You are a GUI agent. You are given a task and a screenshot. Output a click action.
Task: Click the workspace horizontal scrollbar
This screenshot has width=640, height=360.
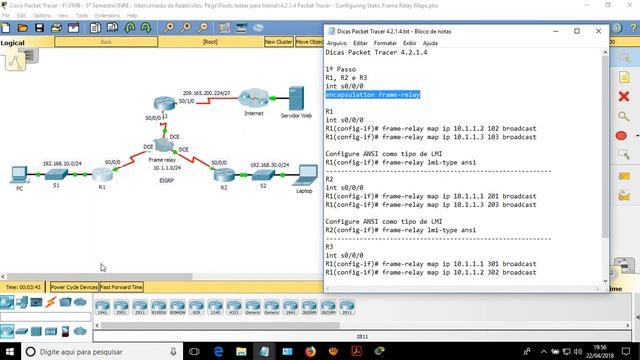click(x=100, y=276)
